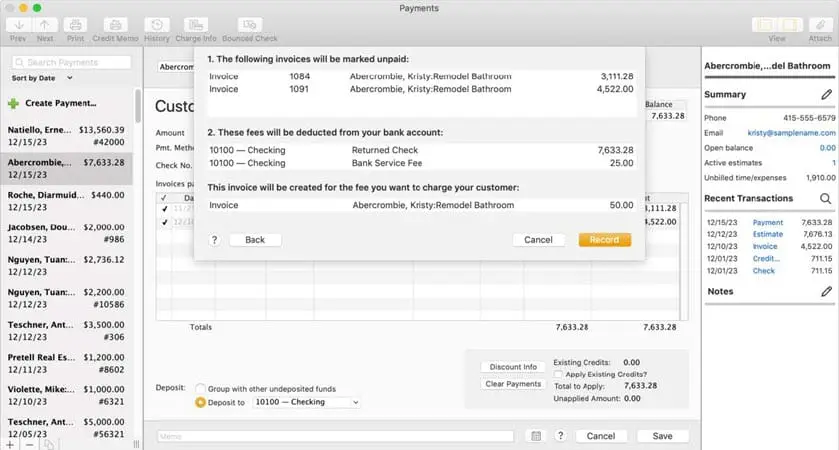
Task: Select Nguyen, Tuan payment $2,736.12
Action: point(66,266)
